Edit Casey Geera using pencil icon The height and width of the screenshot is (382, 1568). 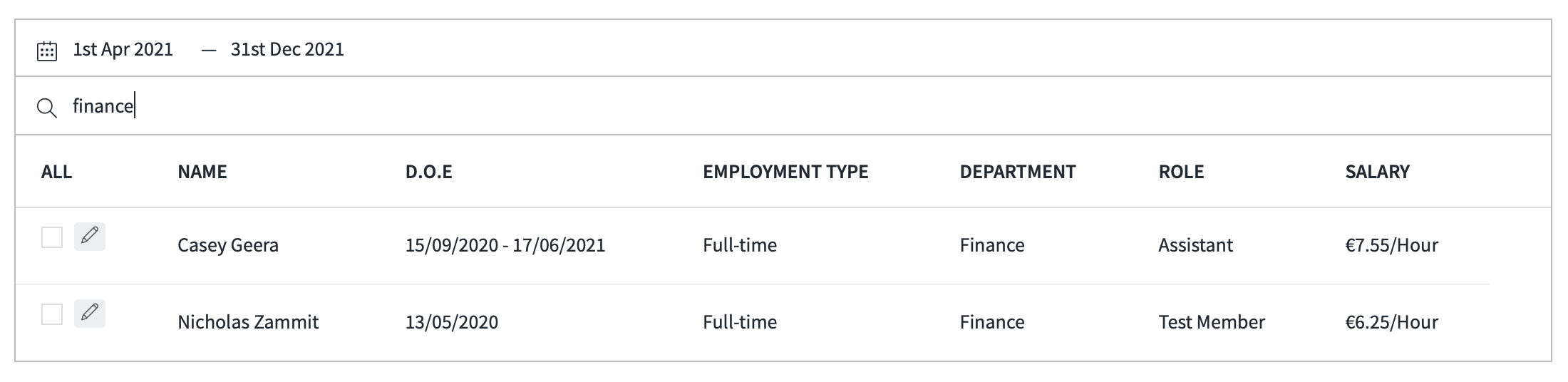(x=90, y=237)
